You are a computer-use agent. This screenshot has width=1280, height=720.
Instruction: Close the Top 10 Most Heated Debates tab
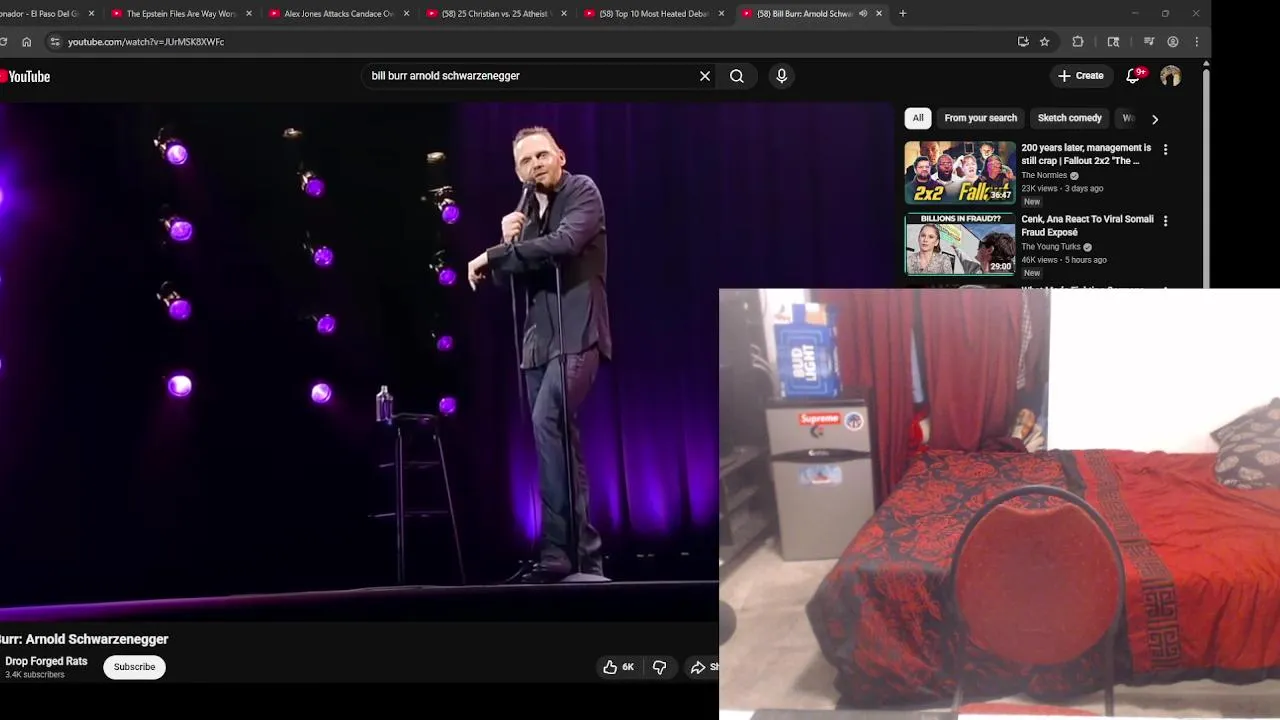click(x=722, y=14)
